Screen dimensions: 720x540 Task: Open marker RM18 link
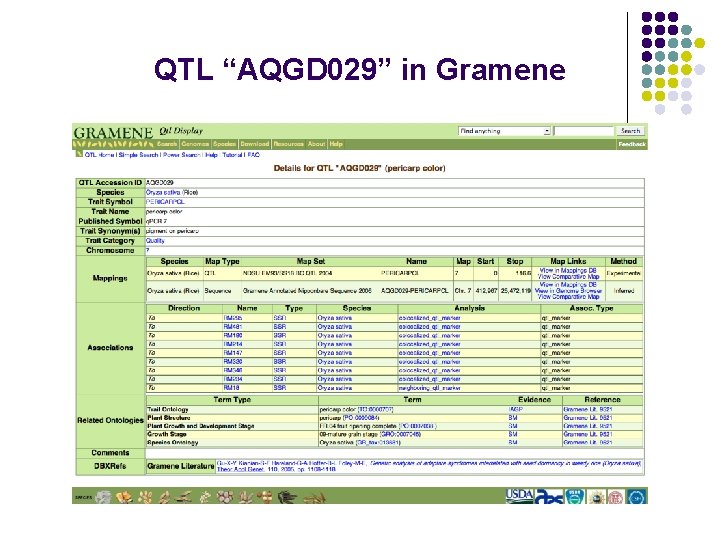[x=231, y=388]
